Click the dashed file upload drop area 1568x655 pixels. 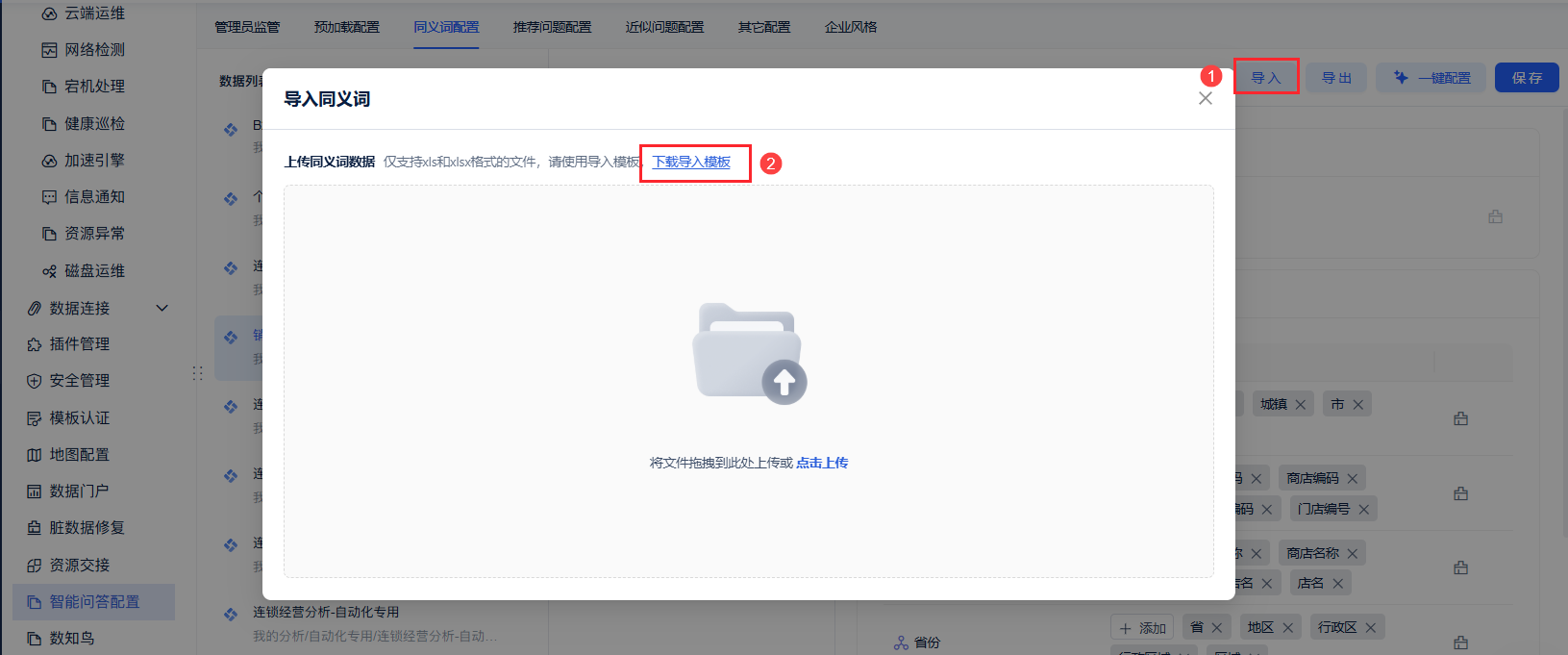coord(749,382)
